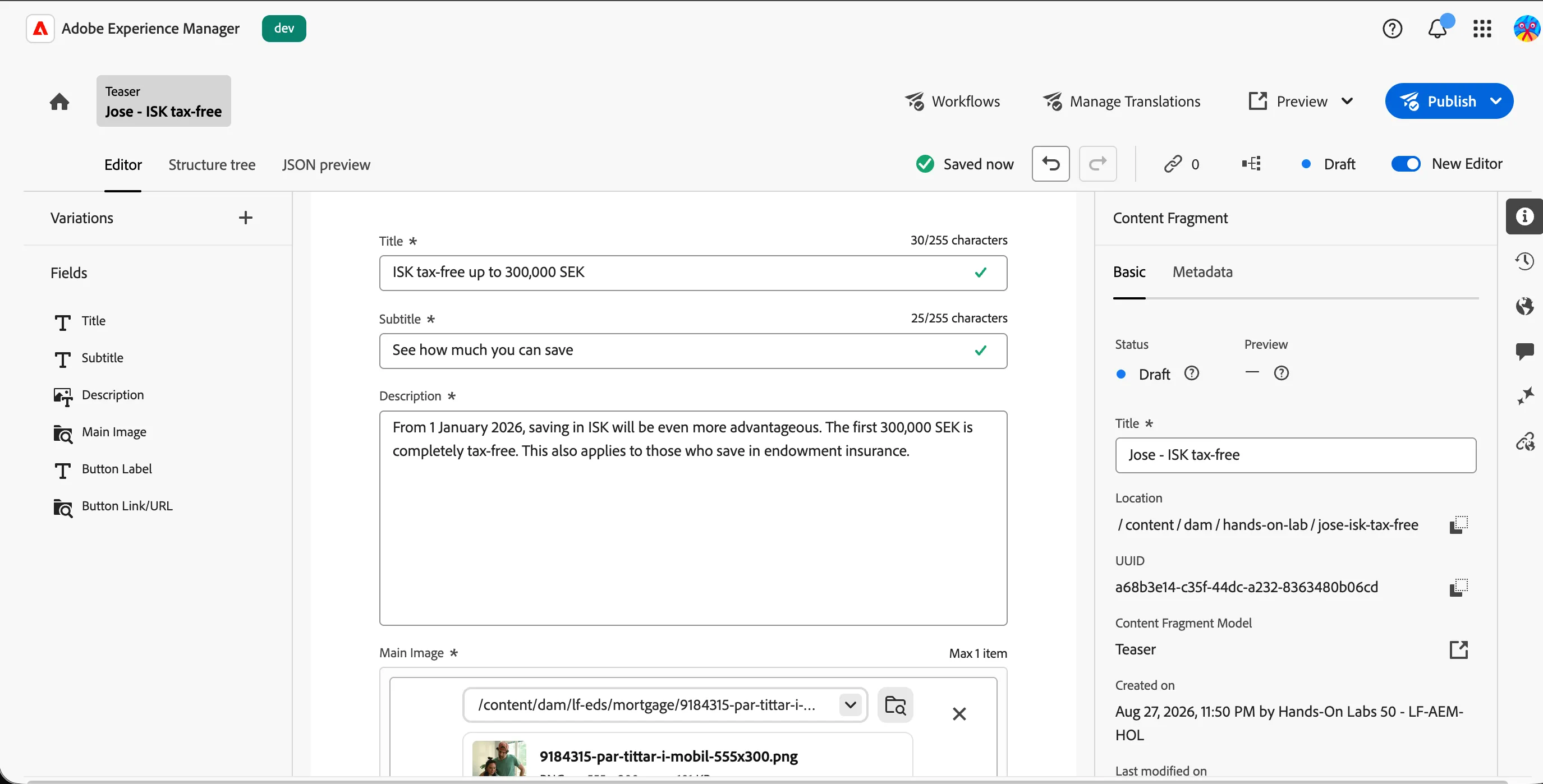Open the language globe panel
Image resolution: width=1543 pixels, height=784 pixels.
click(1524, 306)
